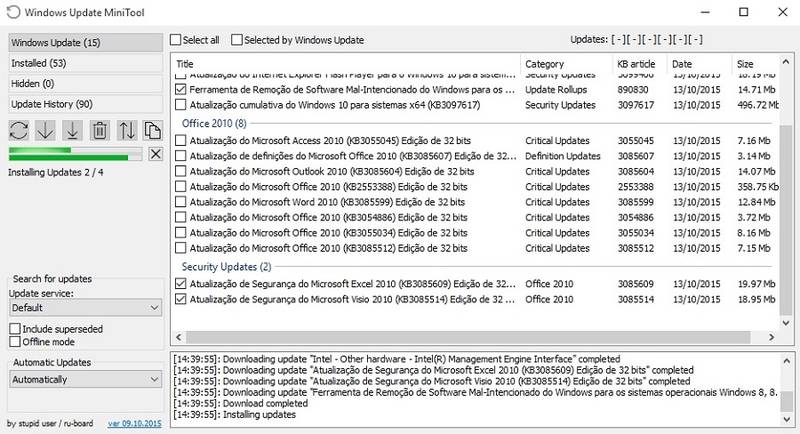This screenshot has height=434, width=800.
Task: Collapse the Security Updates (2) group
Action: pyautogui.click(x=227, y=267)
